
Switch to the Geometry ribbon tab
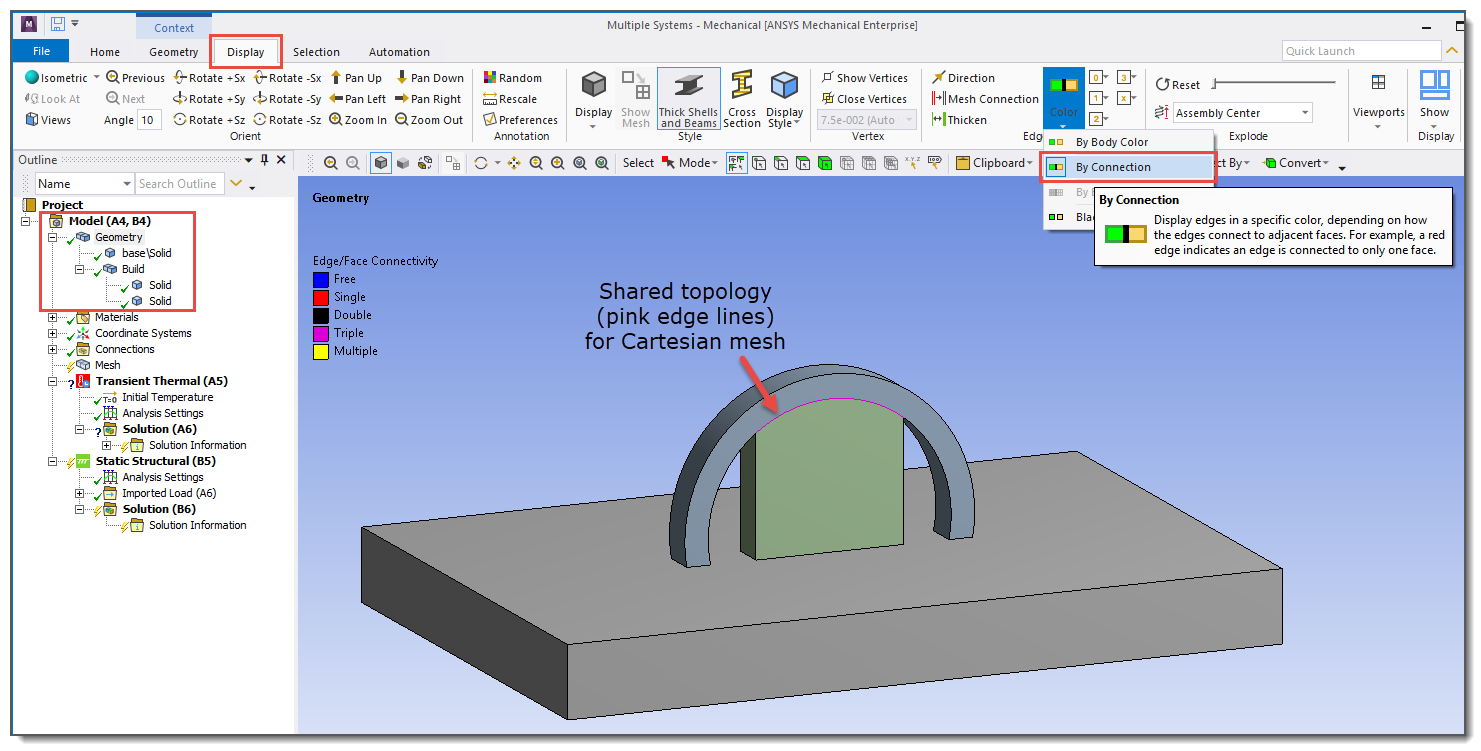pyautogui.click(x=174, y=52)
